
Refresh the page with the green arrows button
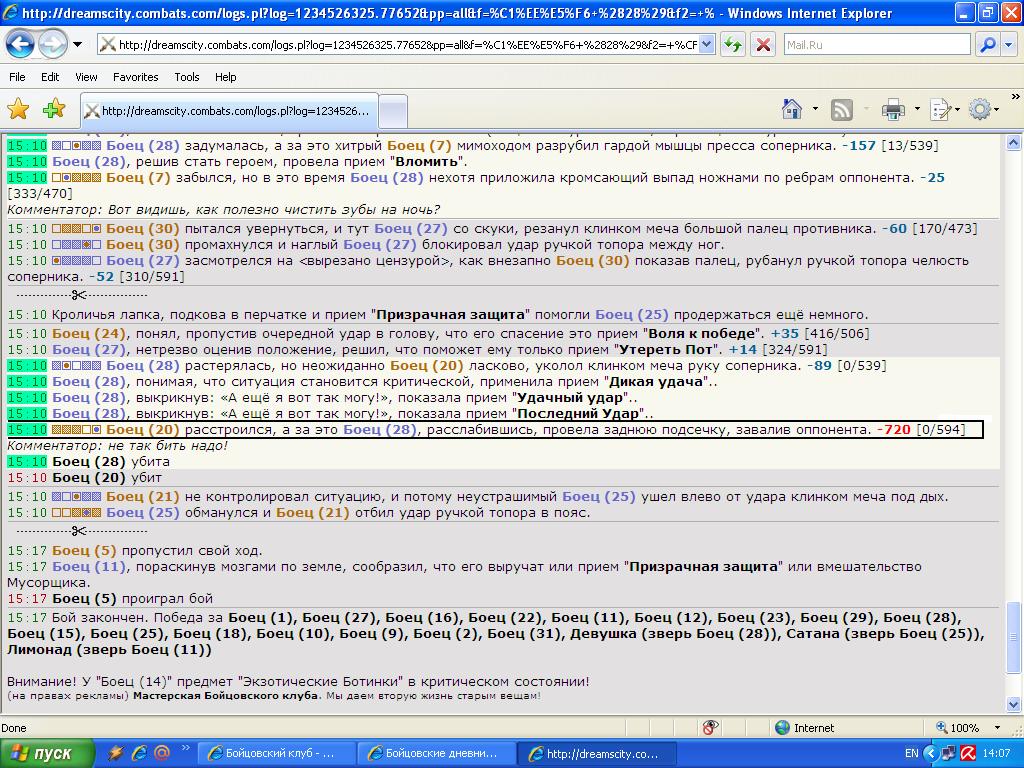(733, 44)
